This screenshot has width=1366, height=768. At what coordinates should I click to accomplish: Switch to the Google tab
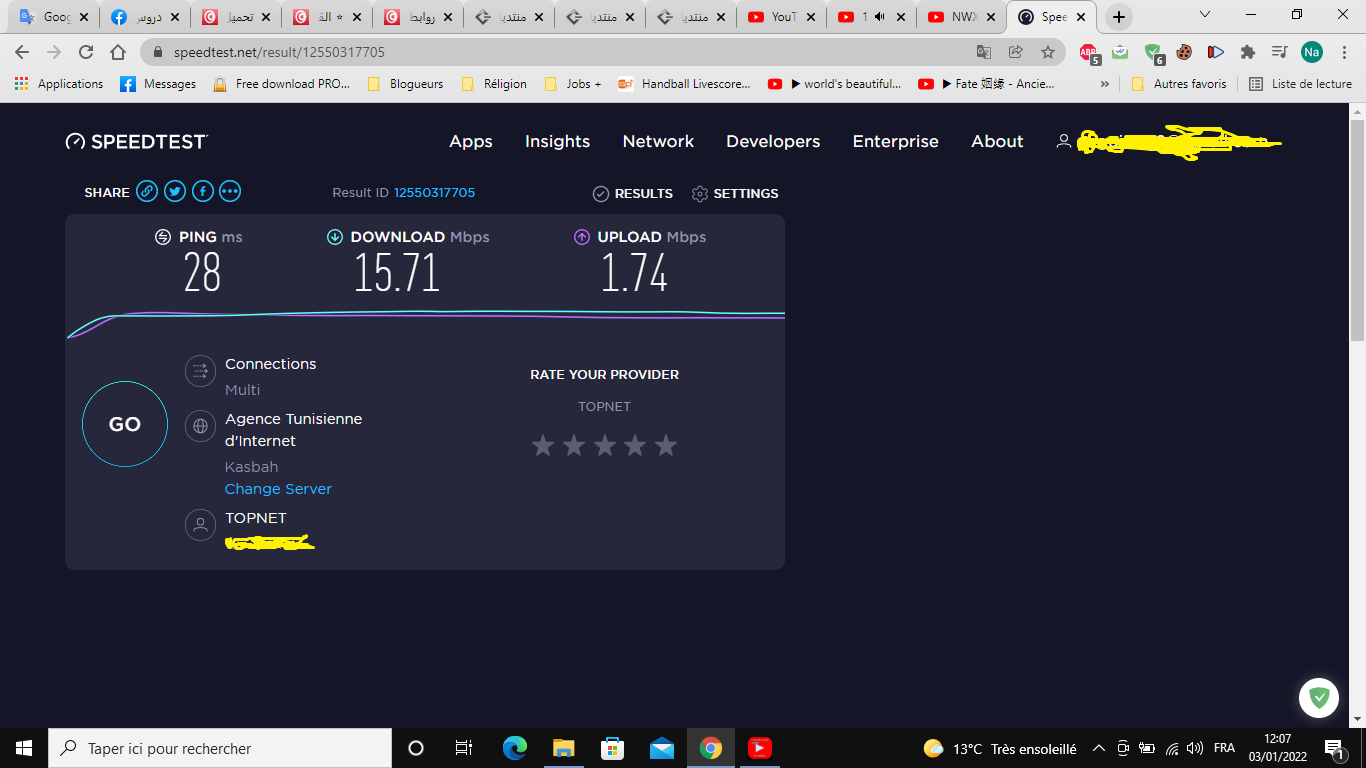55,17
